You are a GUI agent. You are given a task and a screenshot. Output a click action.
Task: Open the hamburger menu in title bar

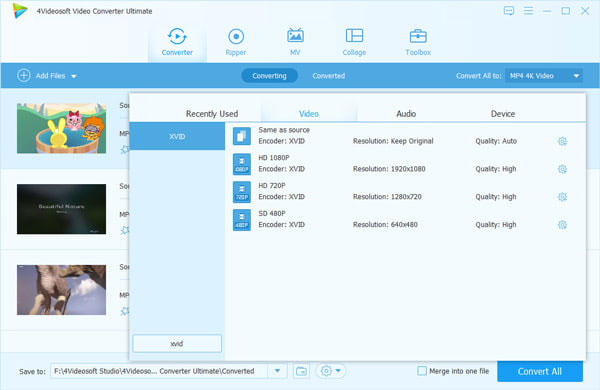[x=528, y=11]
